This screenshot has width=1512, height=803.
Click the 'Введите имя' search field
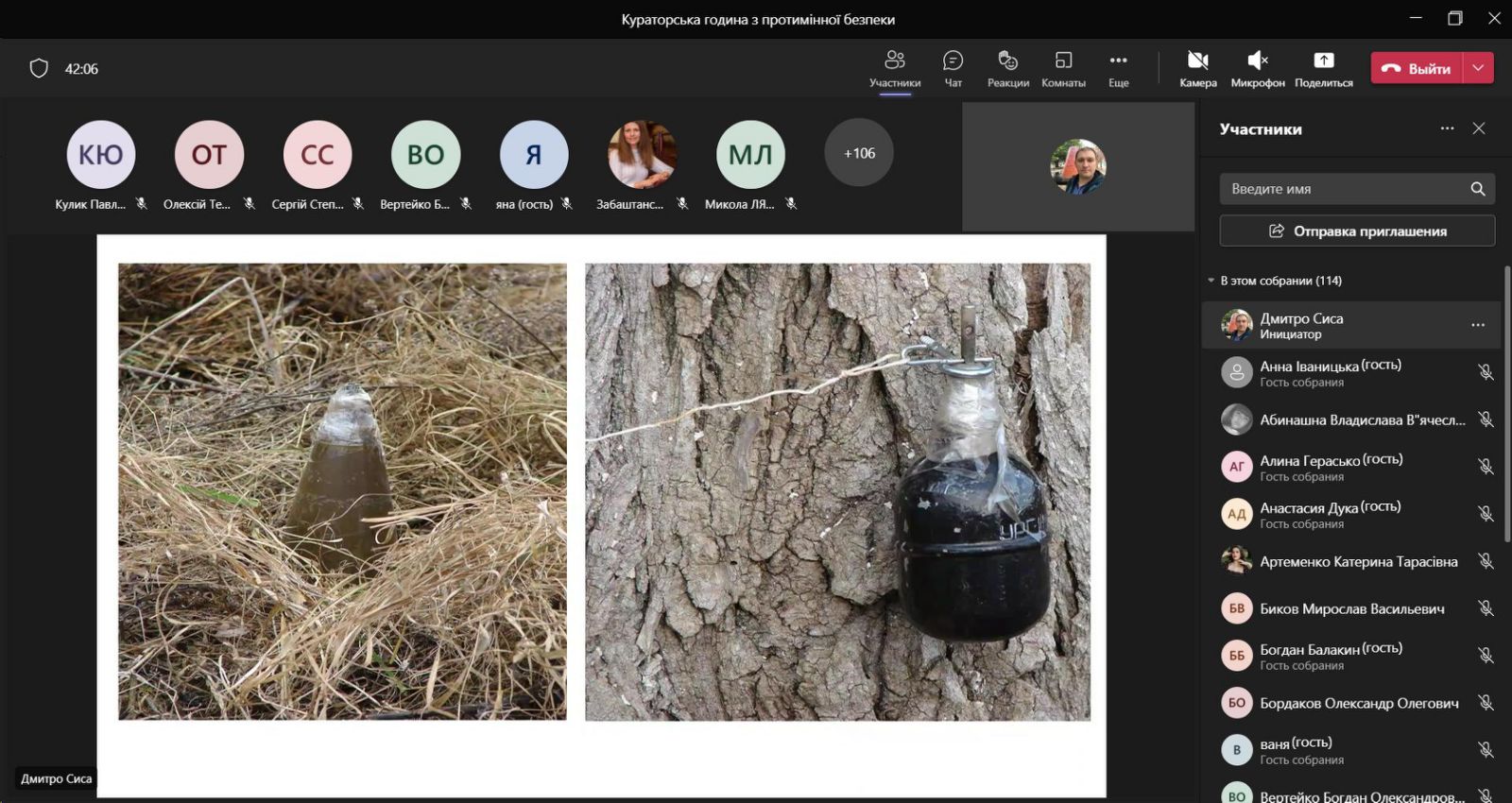click(1342, 189)
